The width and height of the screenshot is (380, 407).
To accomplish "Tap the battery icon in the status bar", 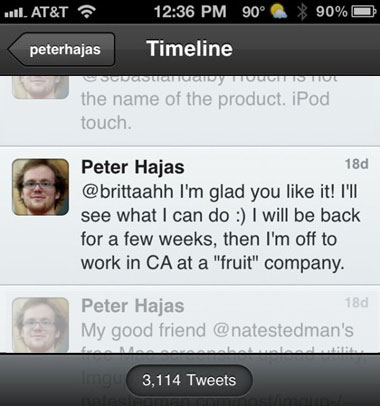I will click(x=364, y=12).
